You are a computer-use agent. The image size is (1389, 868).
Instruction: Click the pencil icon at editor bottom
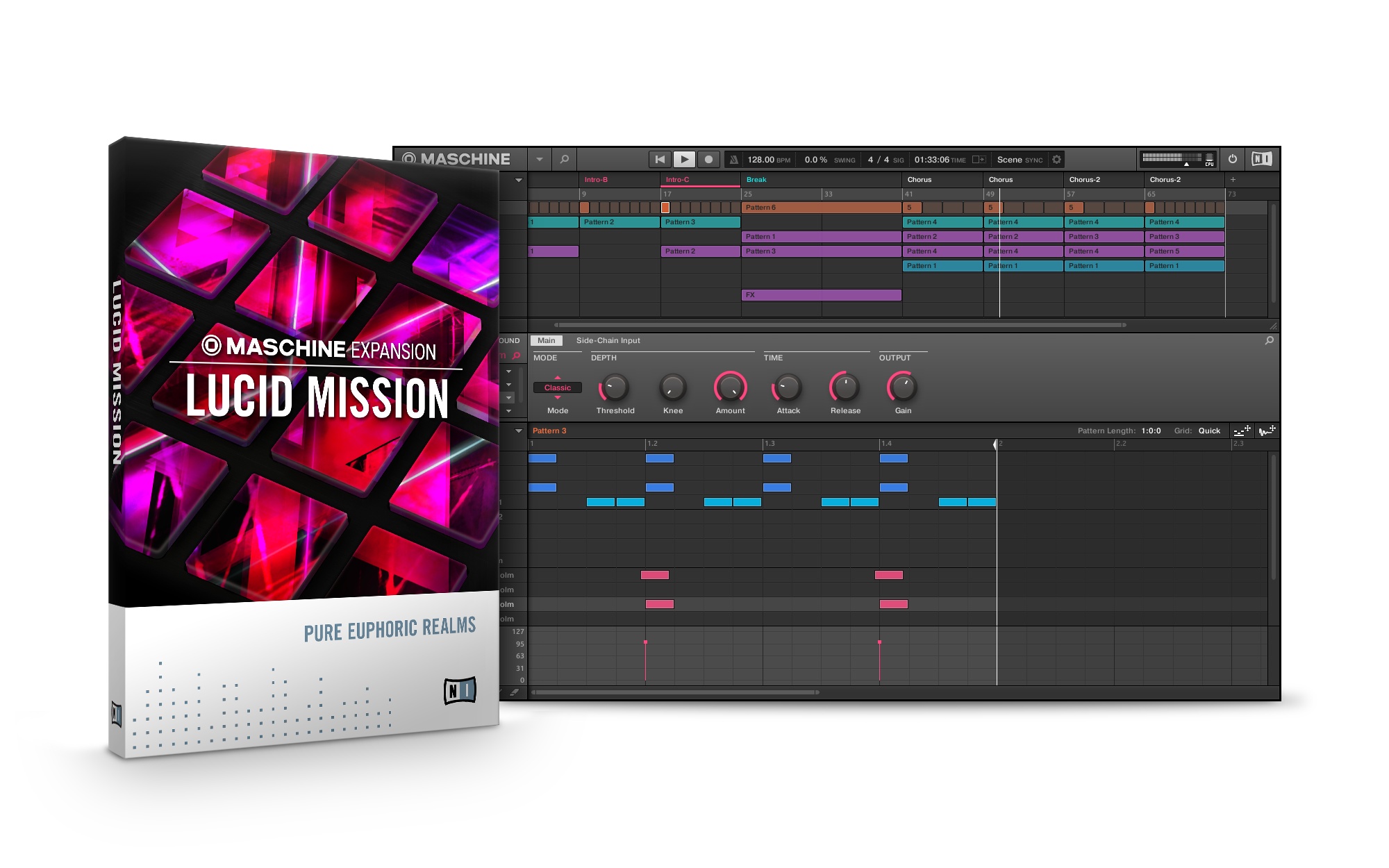tap(515, 692)
